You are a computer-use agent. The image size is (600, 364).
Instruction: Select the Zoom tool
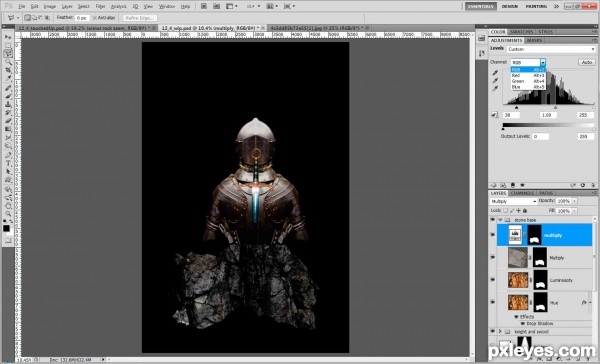(x=8, y=213)
